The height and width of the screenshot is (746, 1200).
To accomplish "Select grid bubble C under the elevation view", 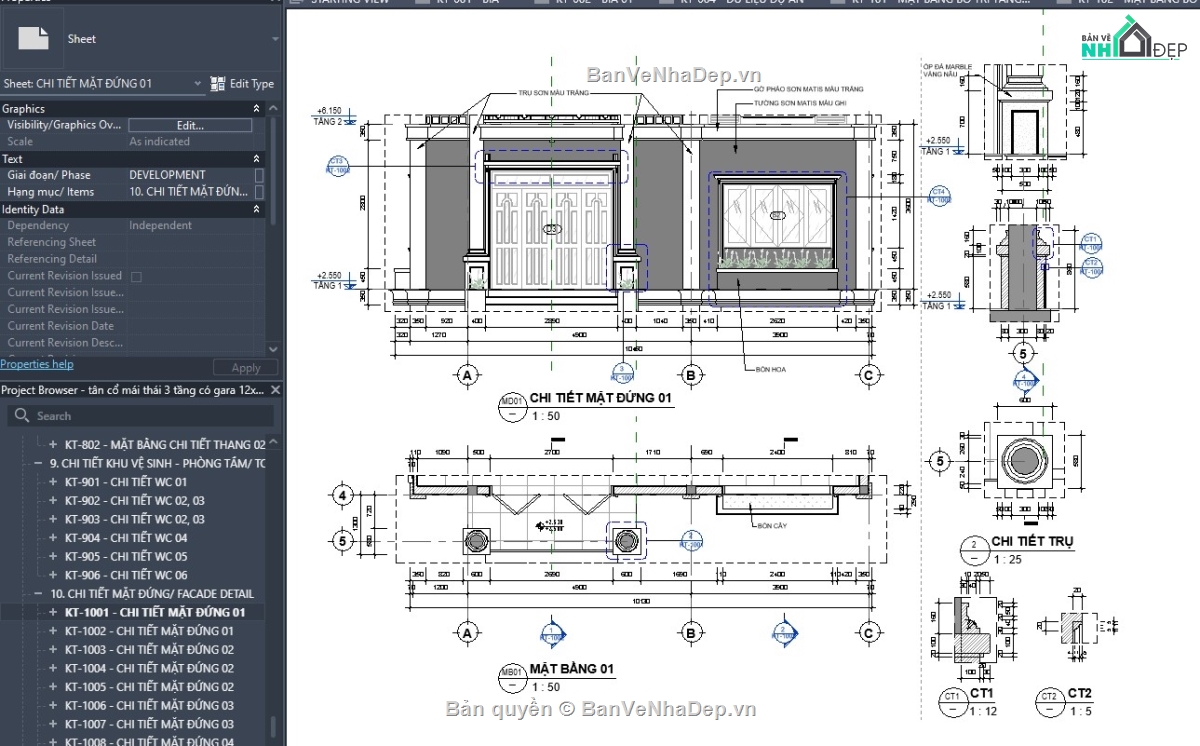I will click(869, 376).
